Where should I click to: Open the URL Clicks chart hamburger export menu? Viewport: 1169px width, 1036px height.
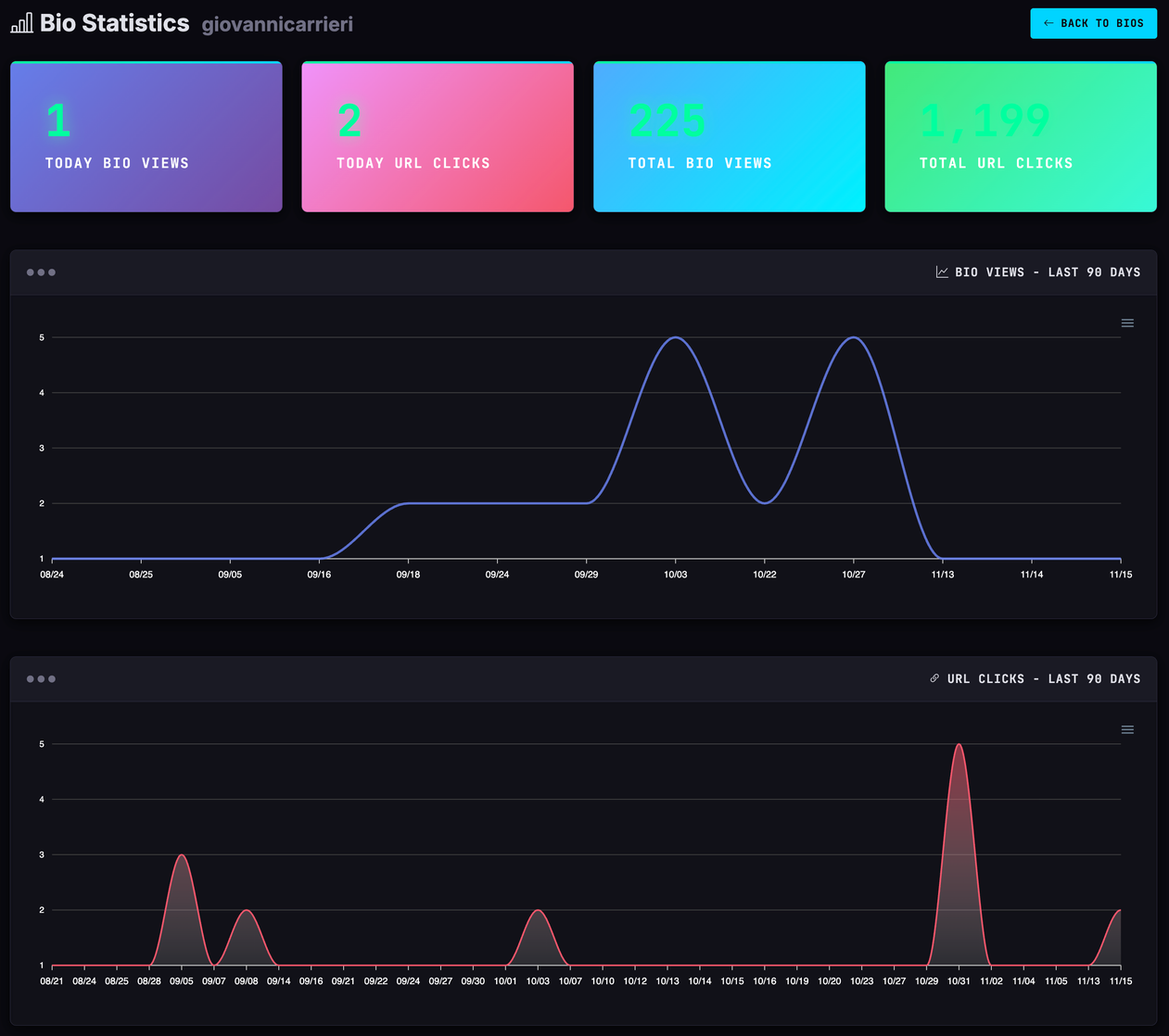coord(1127,728)
